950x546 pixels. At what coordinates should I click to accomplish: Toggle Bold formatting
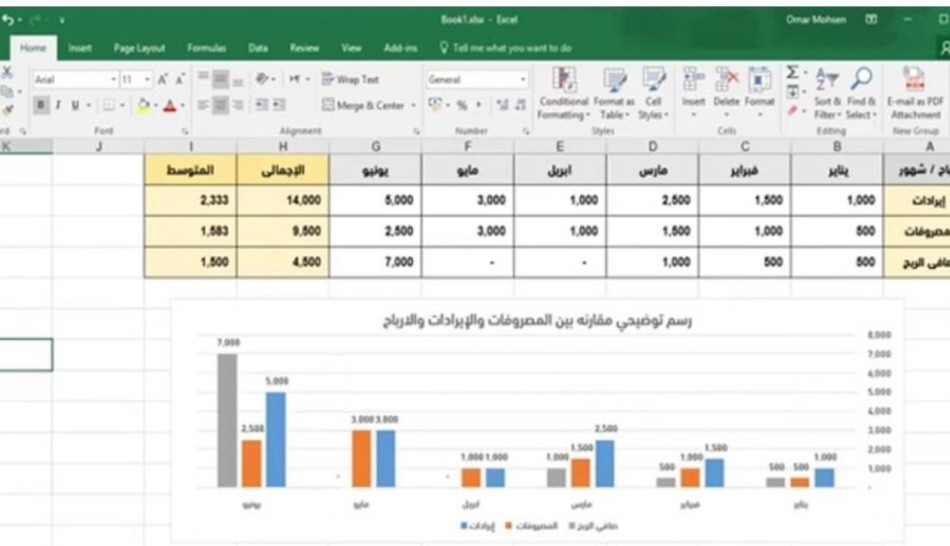41,105
